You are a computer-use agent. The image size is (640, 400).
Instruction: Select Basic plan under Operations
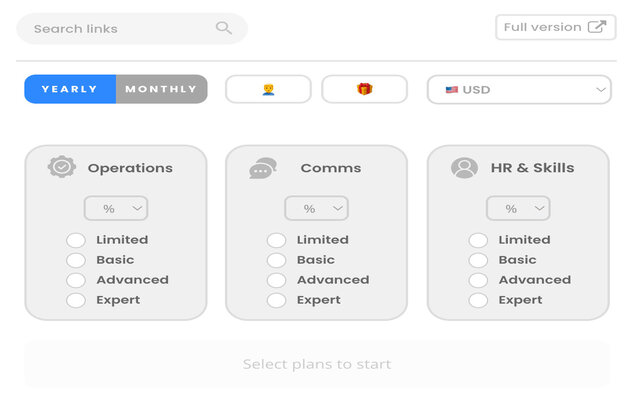(x=76, y=260)
